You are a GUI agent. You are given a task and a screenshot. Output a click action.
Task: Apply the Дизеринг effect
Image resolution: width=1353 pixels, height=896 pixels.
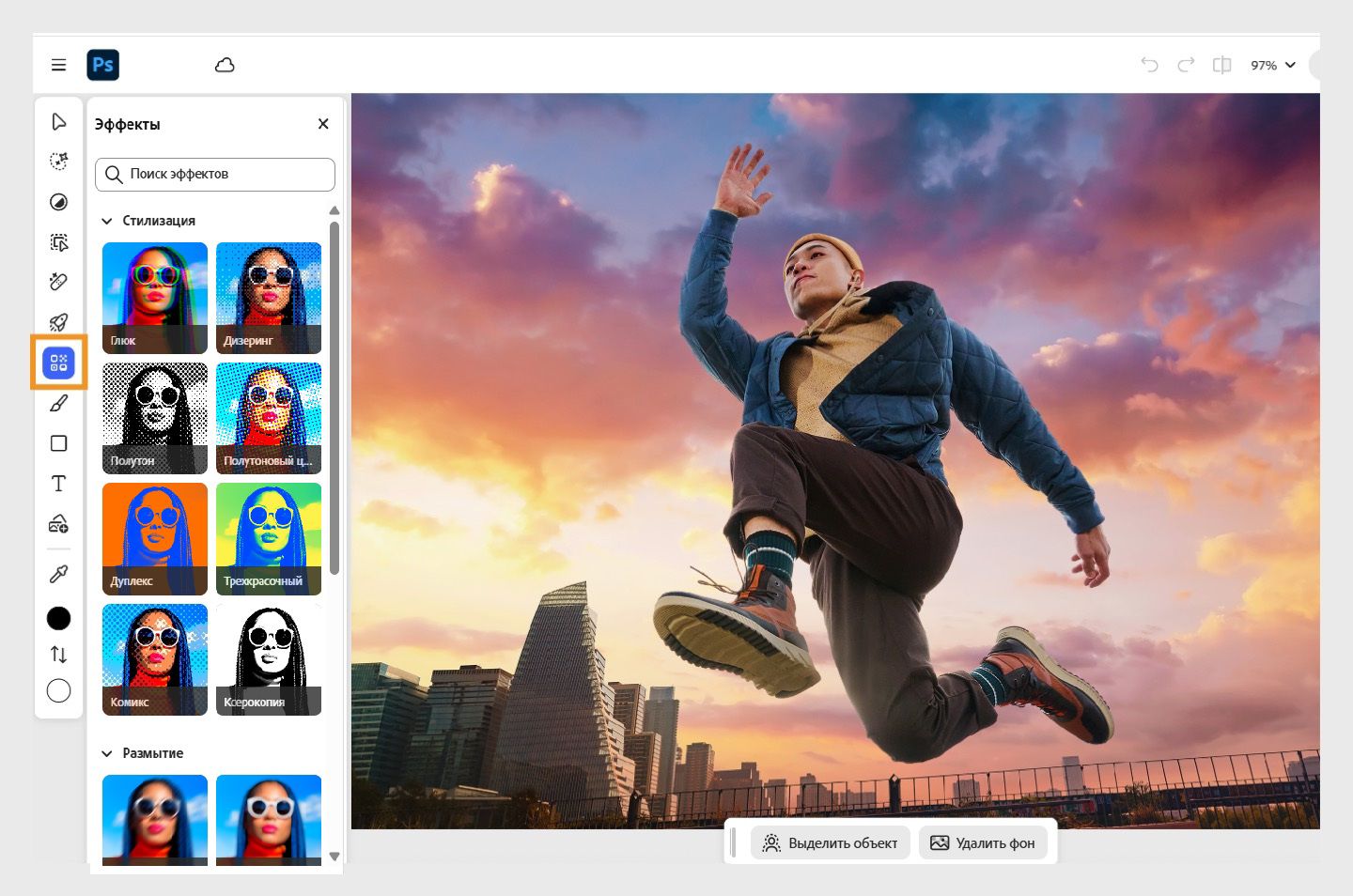[269, 298]
